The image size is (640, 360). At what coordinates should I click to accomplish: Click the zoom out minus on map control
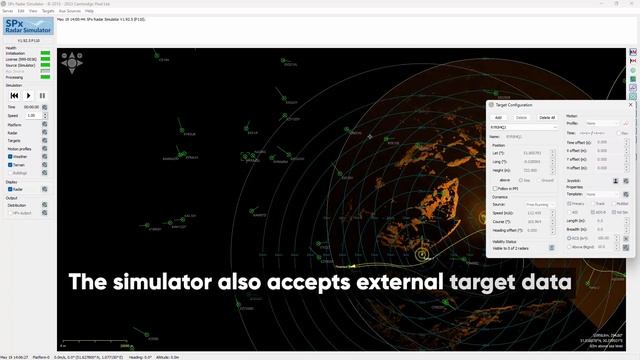64,56
